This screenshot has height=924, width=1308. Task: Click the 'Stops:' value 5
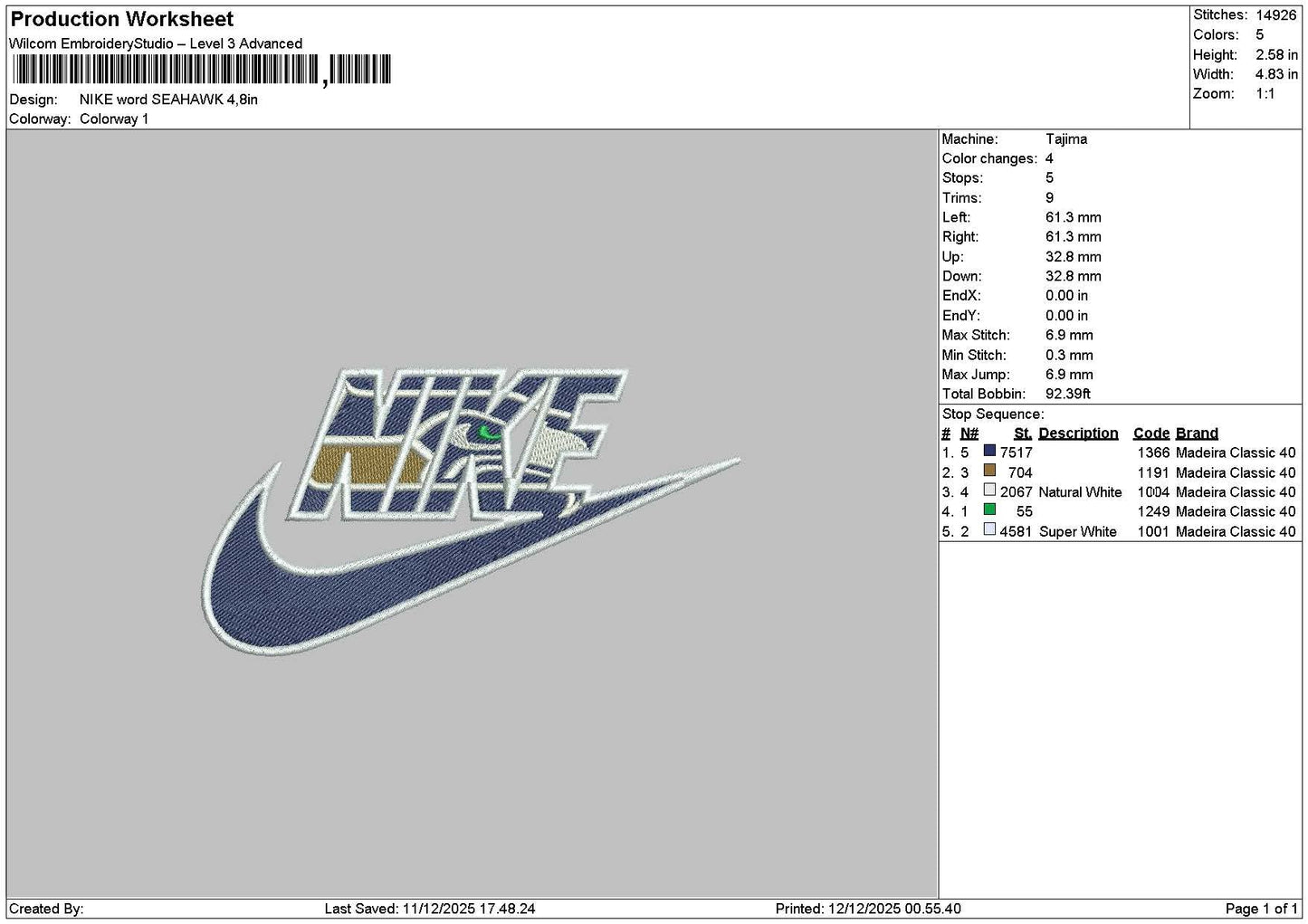click(1049, 178)
